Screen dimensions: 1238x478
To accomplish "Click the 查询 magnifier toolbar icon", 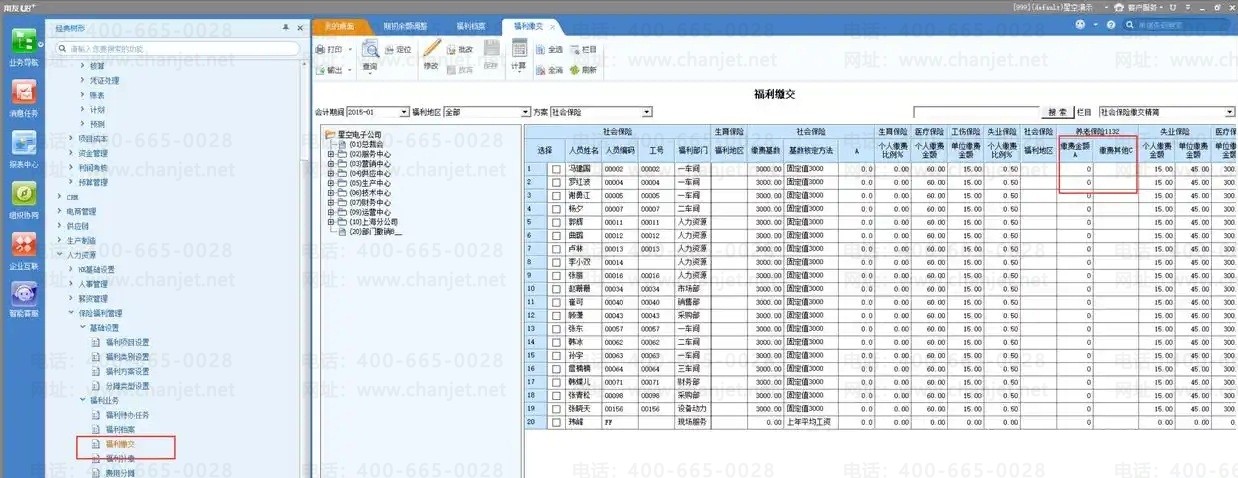I will (x=371, y=50).
